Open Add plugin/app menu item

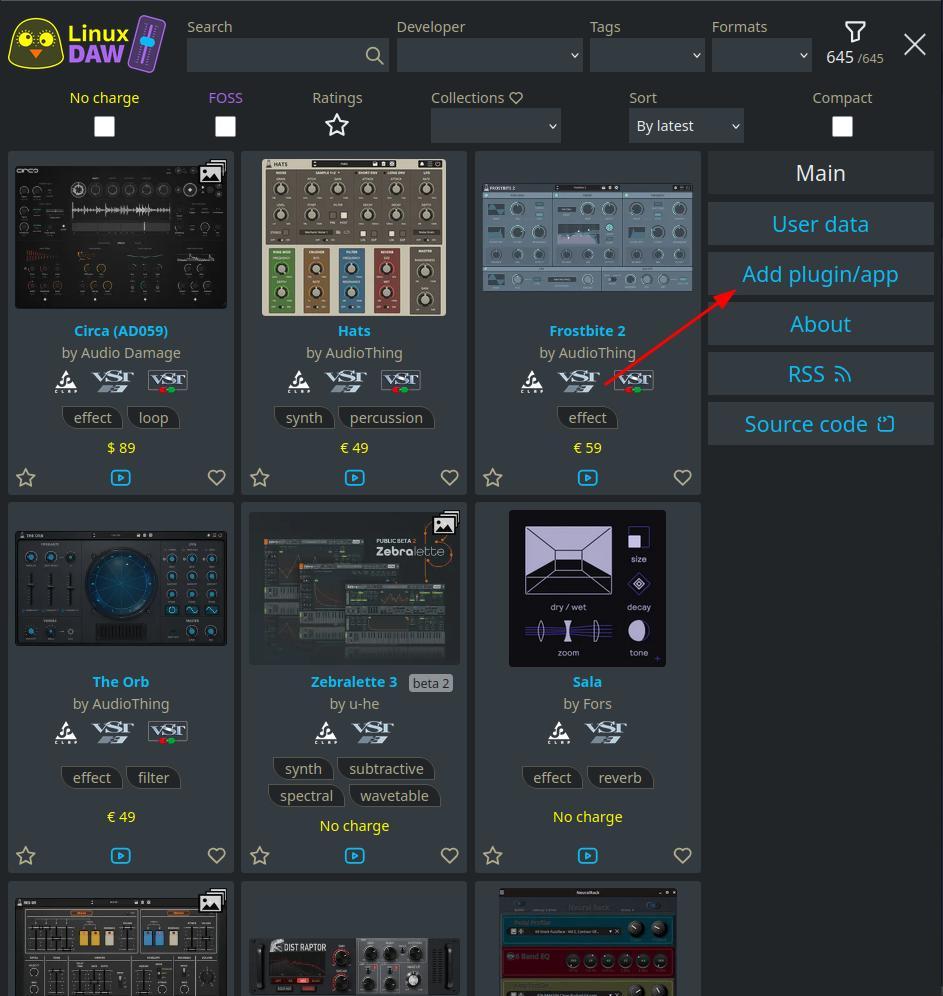tap(820, 274)
